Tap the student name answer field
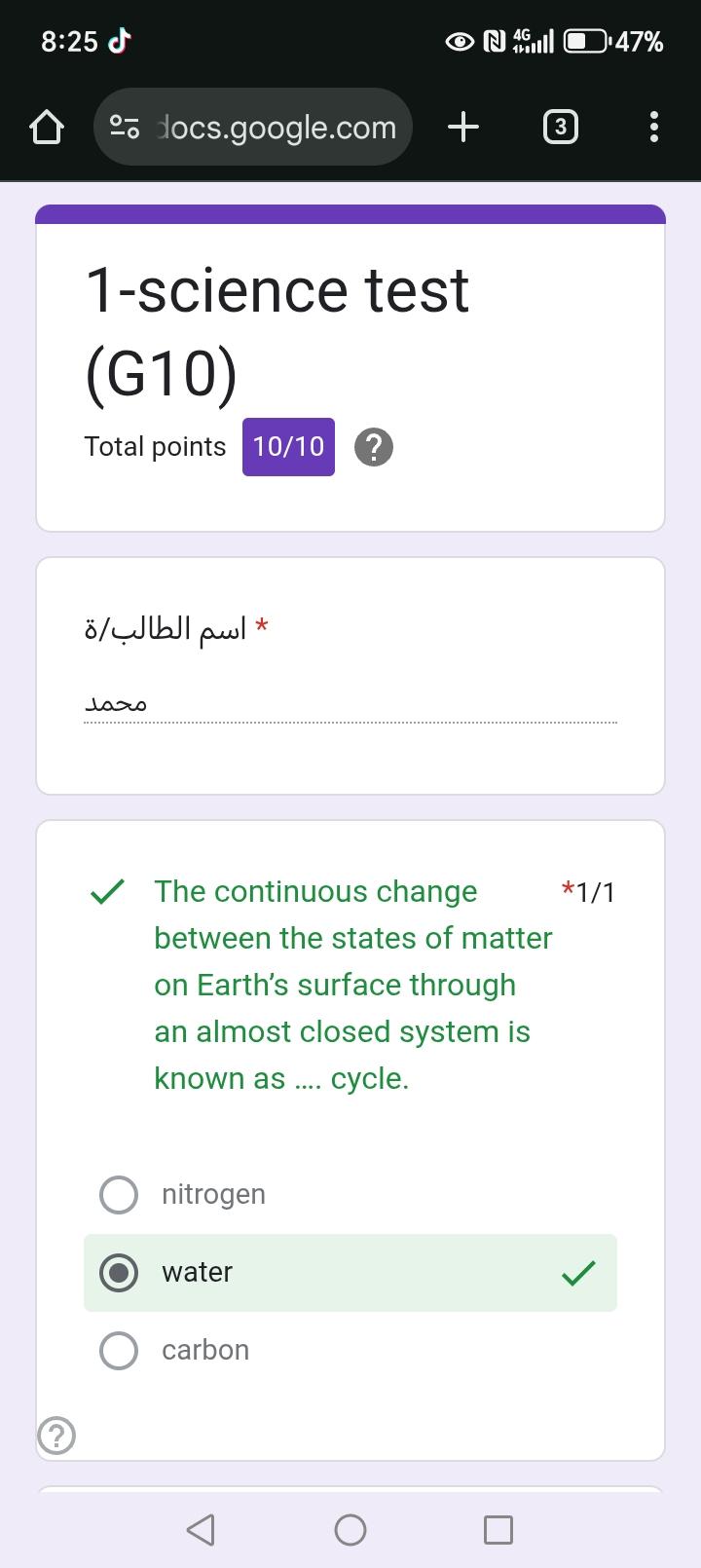 [x=350, y=704]
